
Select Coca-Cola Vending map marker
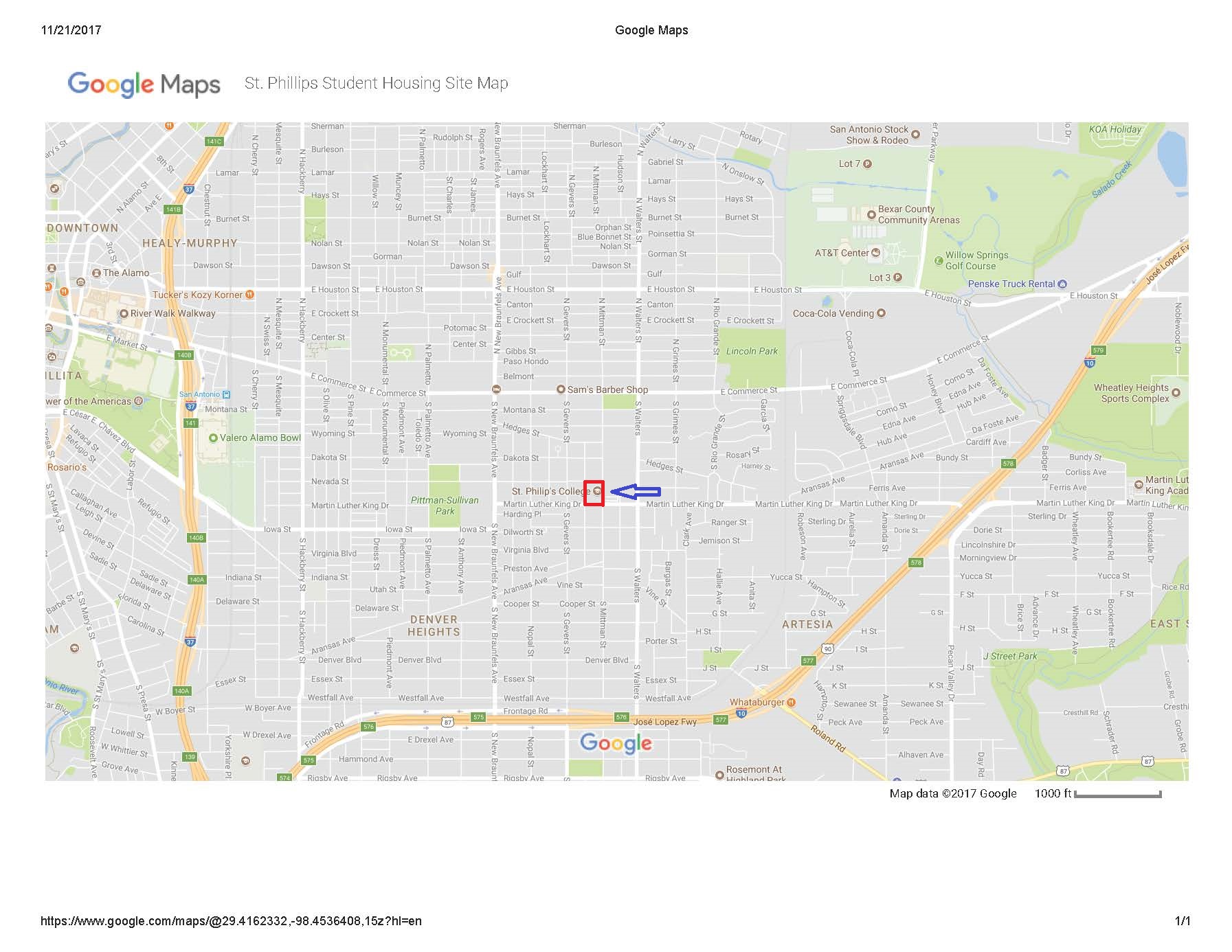tap(881, 313)
